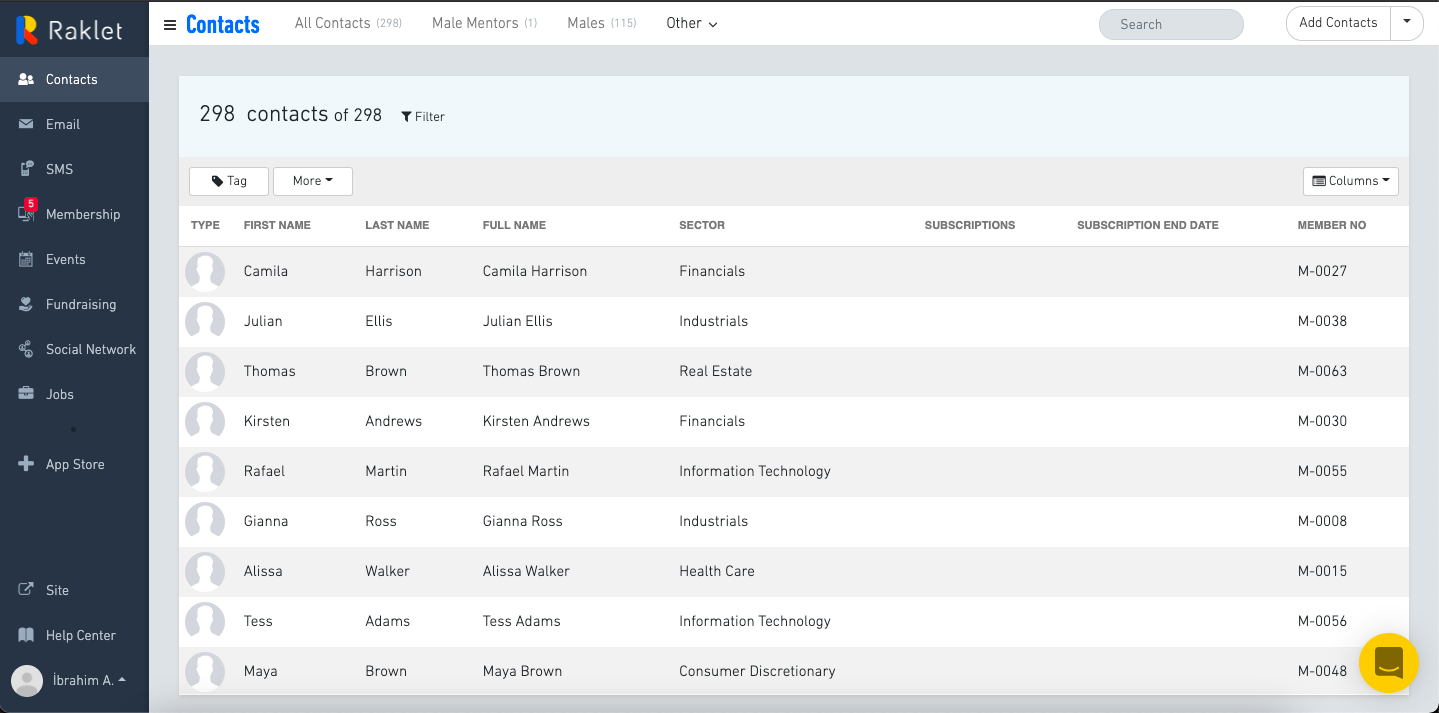The width and height of the screenshot is (1439, 713).
Task: Click the Raklet logo icon
Action: coord(27,30)
